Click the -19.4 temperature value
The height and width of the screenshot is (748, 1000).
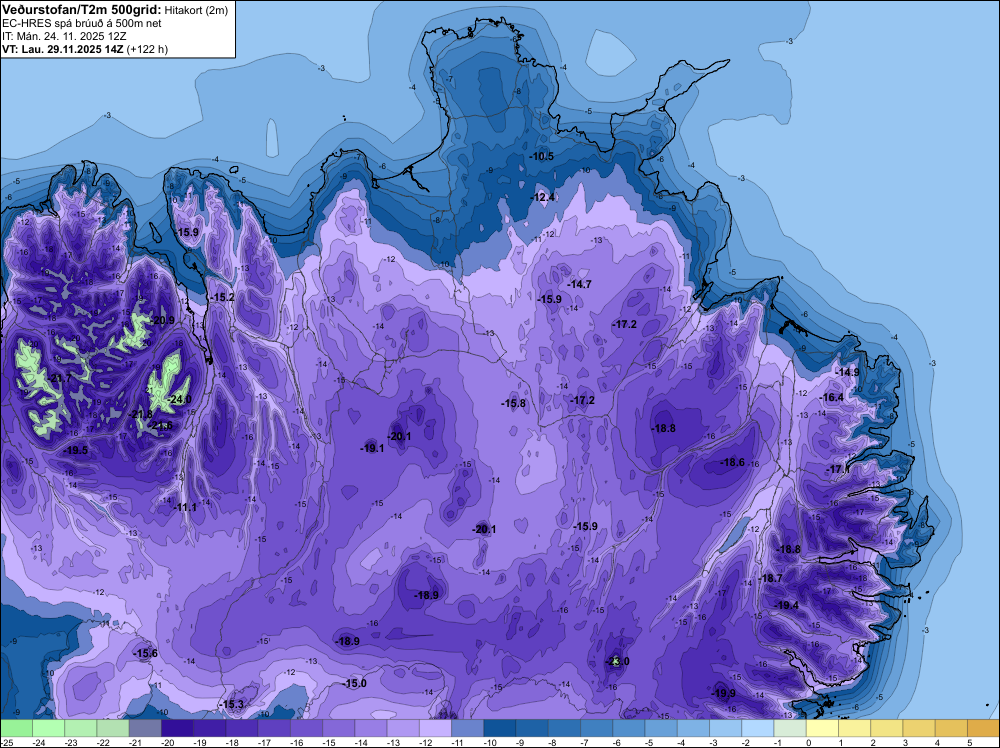point(786,605)
